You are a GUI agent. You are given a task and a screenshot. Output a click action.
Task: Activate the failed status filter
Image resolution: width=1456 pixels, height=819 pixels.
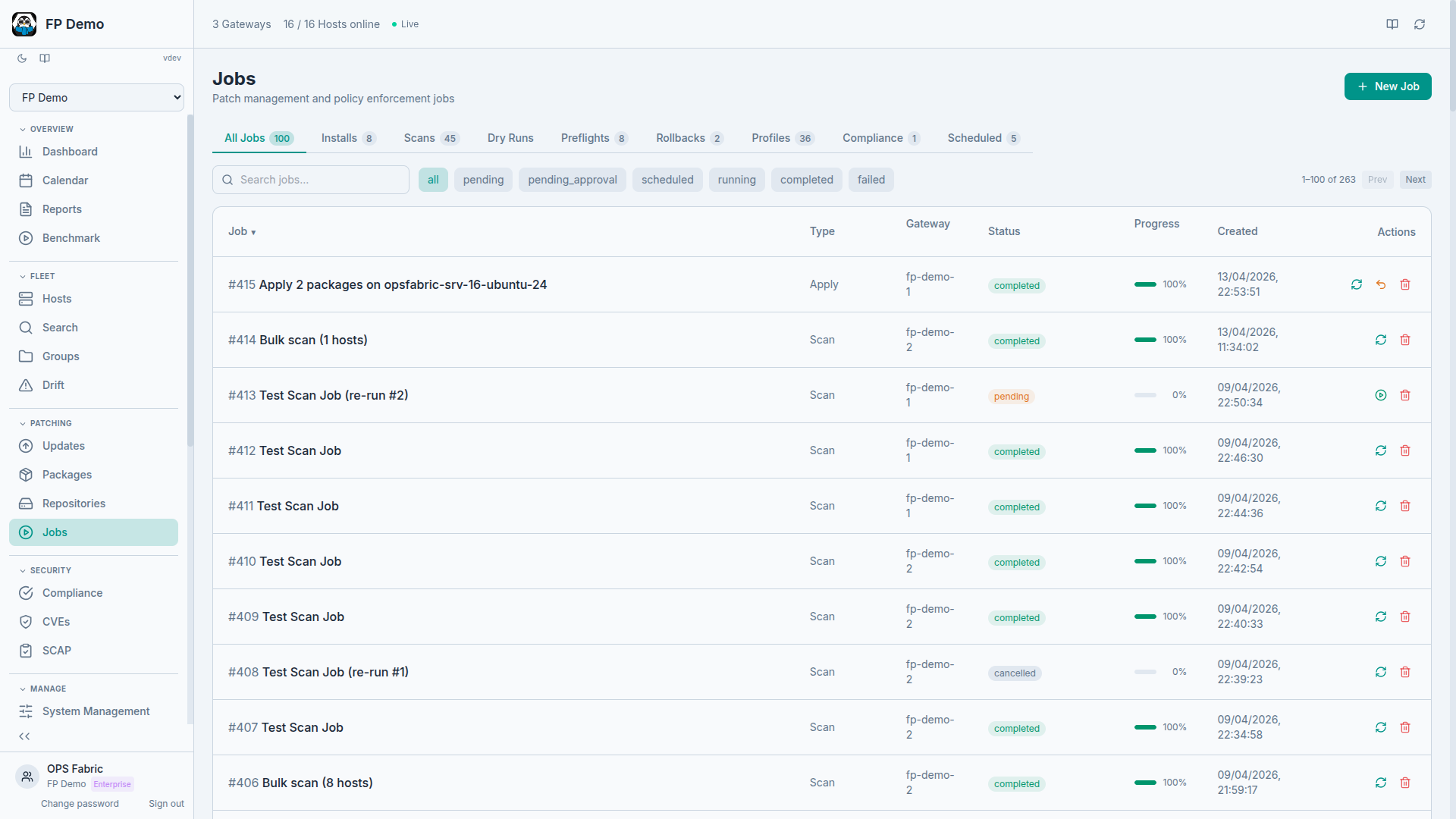pyautogui.click(x=871, y=180)
